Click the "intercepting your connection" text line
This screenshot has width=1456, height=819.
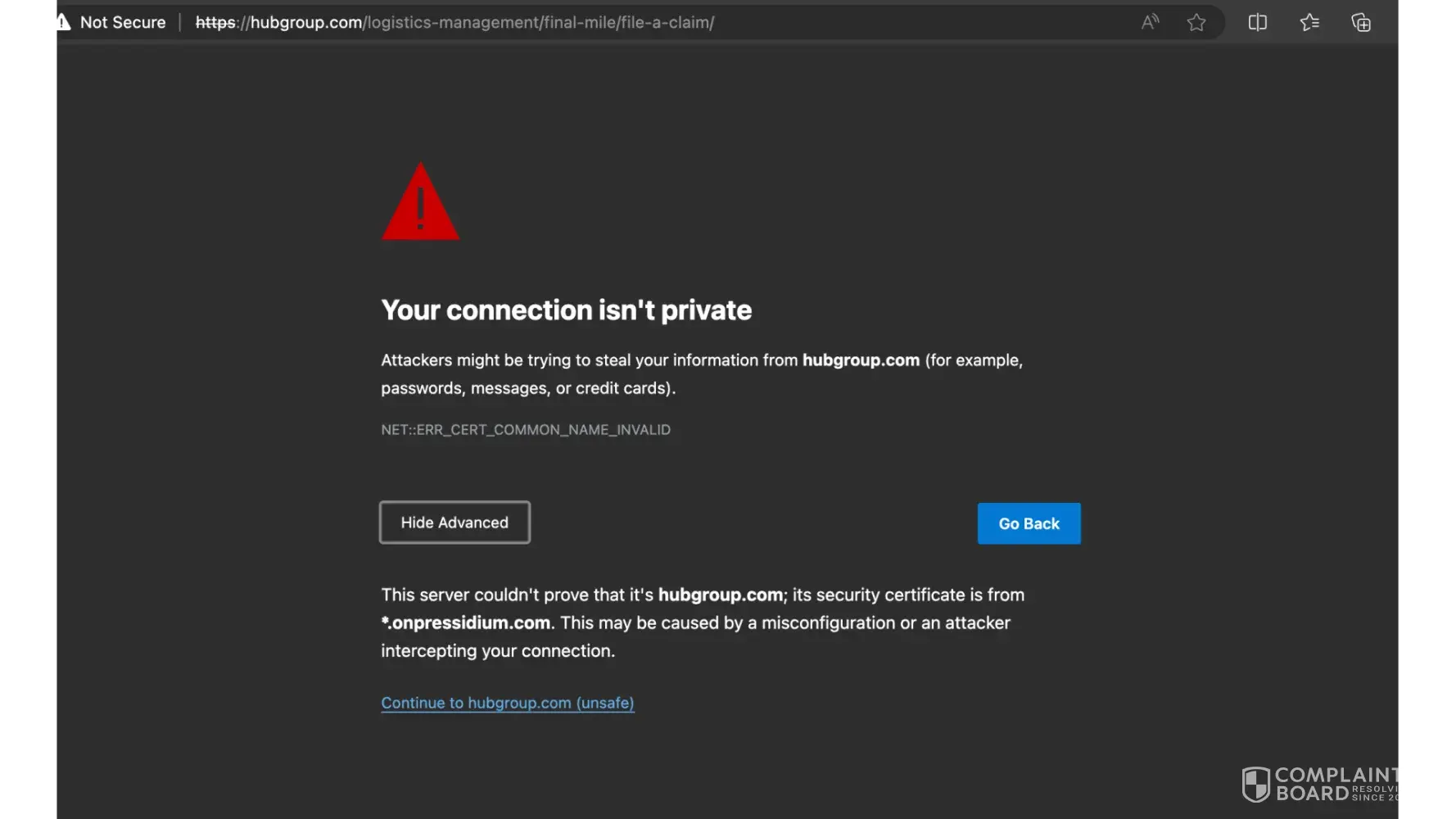[x=497, y=651]
